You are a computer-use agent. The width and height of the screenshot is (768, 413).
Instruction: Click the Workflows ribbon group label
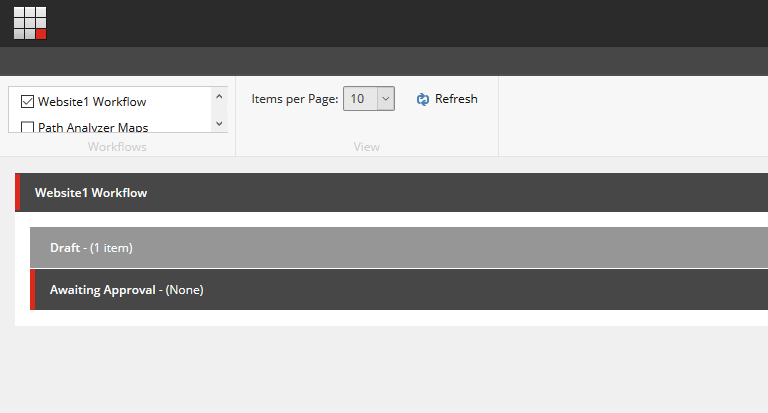[x=117, y=147]
